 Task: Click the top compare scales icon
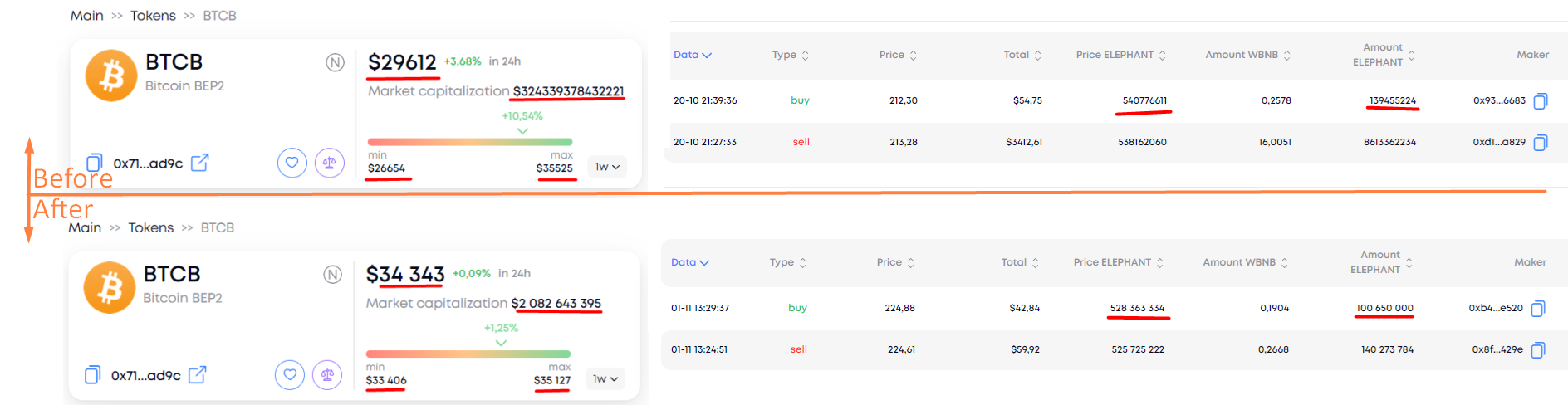pos(330,163)
